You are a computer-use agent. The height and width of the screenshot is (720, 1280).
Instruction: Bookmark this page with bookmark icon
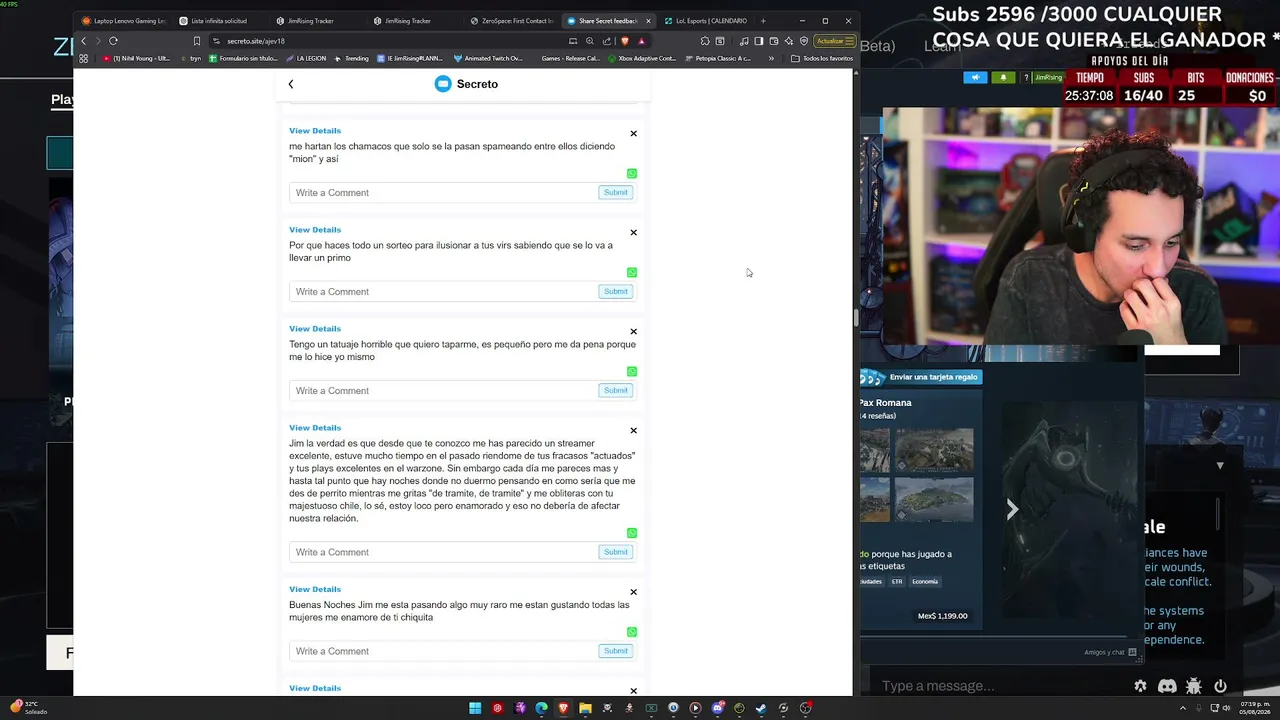(x=197, y=41)
